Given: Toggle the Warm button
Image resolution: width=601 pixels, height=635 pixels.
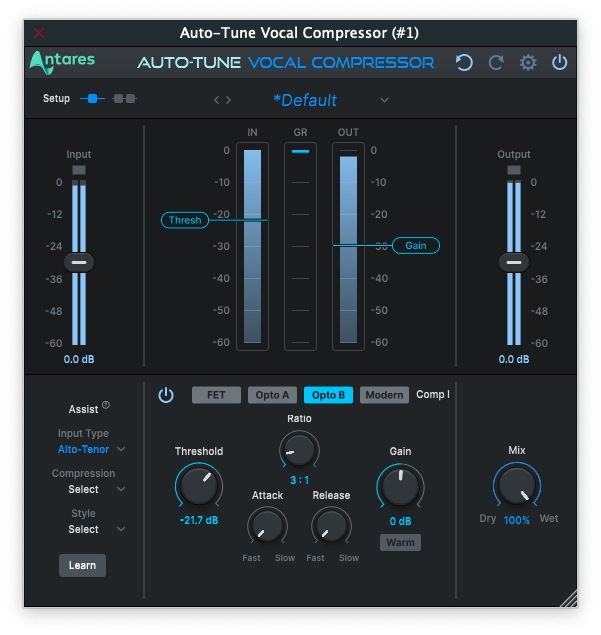Looking at the screenshot, I should click(x=401, y=542).
